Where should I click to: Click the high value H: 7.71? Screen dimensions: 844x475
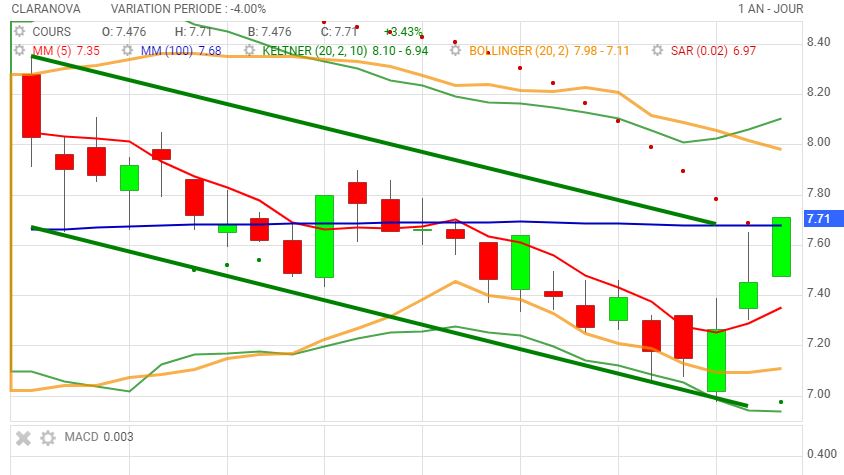coord(193,32)
